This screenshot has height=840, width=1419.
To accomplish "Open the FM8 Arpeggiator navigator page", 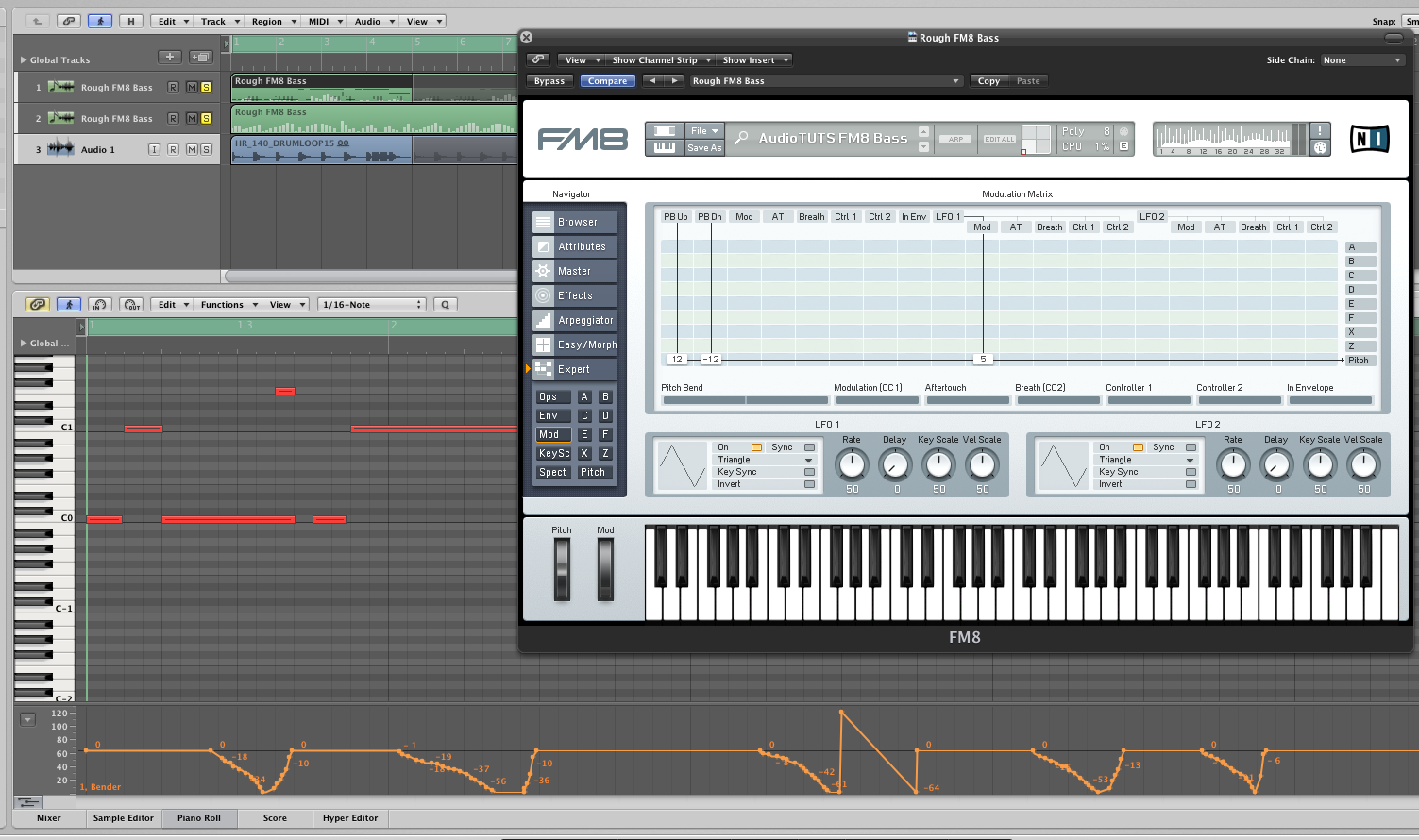I will click(574, 320).
